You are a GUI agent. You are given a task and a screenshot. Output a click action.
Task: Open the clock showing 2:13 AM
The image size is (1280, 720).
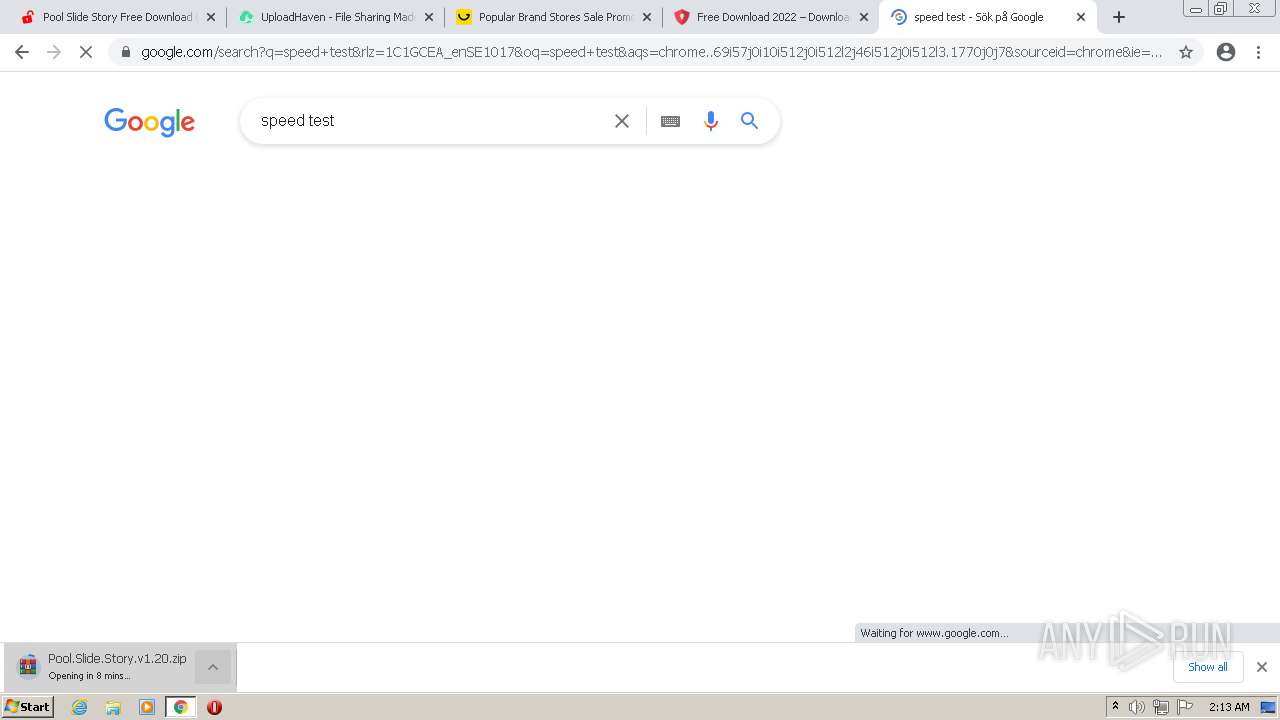coord(1229,707)
